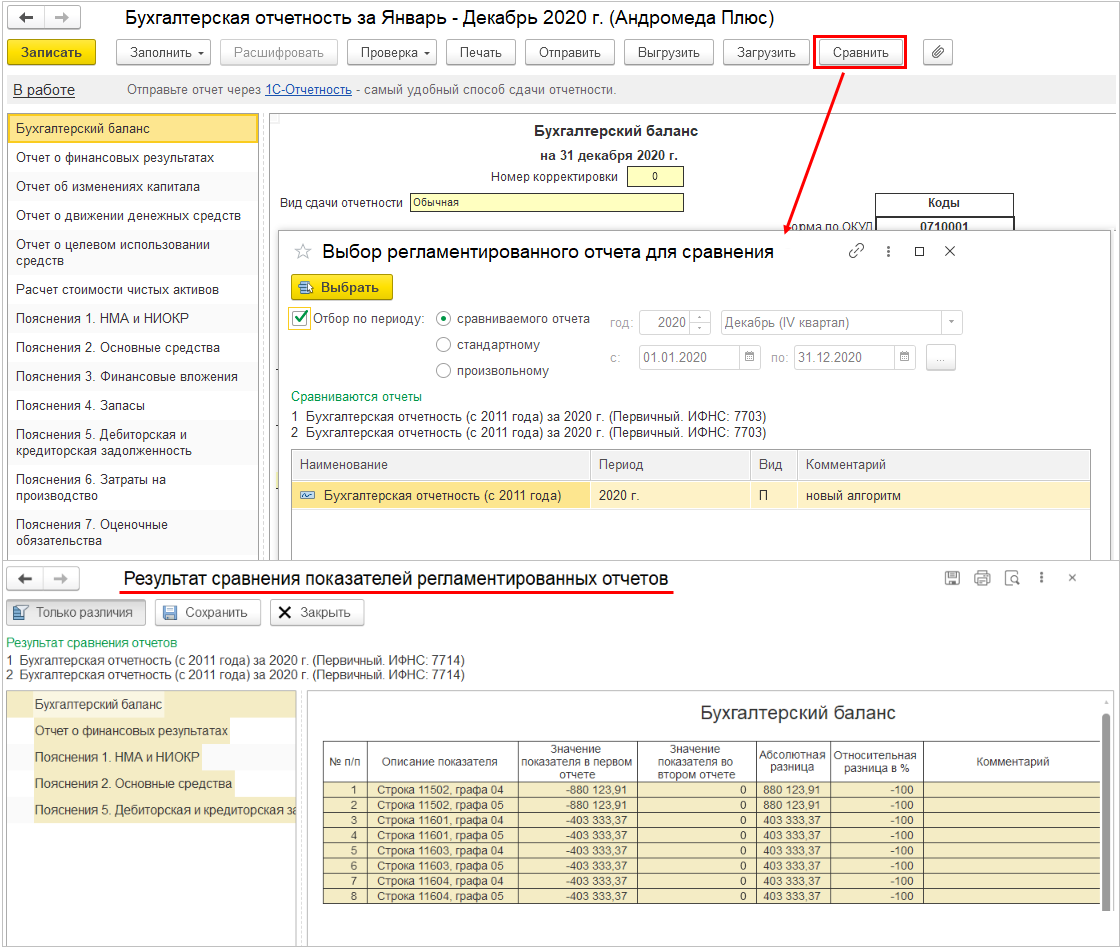
Task: Open the kebab menu in selection dialog
Action: pos(888,252)
